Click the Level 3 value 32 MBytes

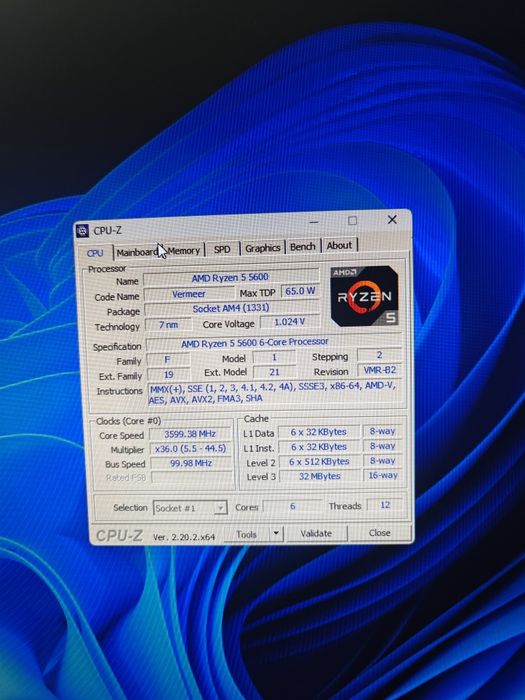[x=319, y=476]
